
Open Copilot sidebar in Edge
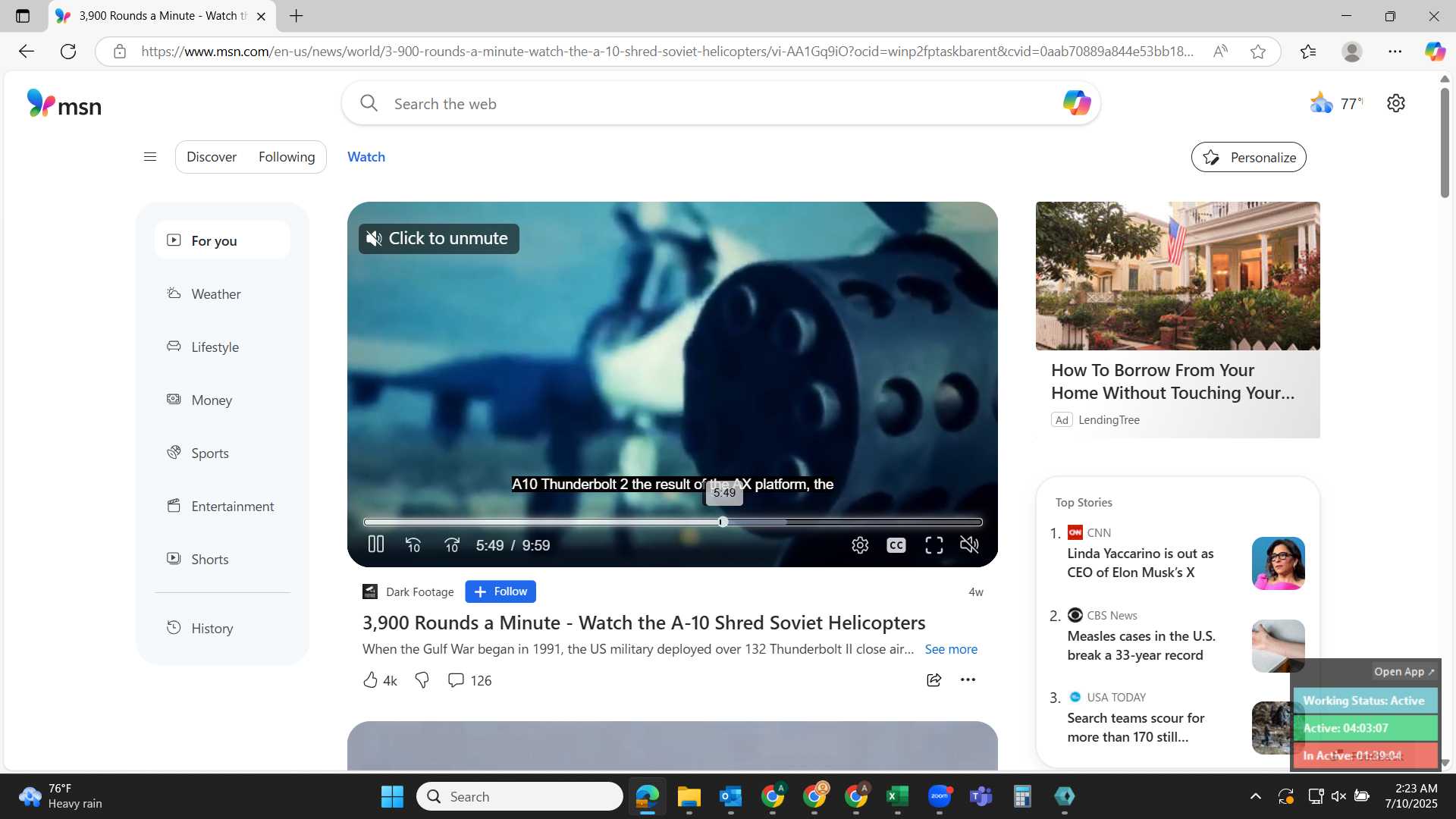pyautogui.click(x=1435, y=52)
